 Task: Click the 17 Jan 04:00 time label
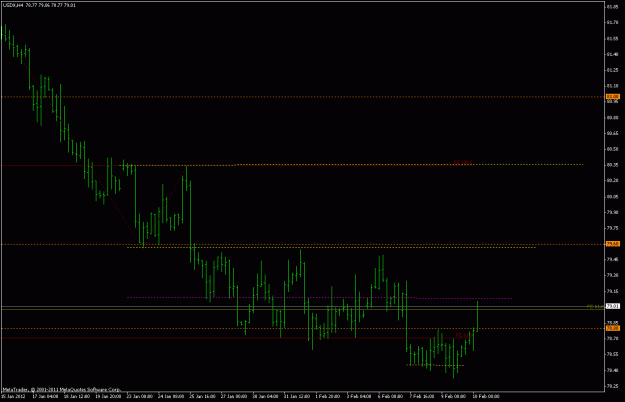45,396
